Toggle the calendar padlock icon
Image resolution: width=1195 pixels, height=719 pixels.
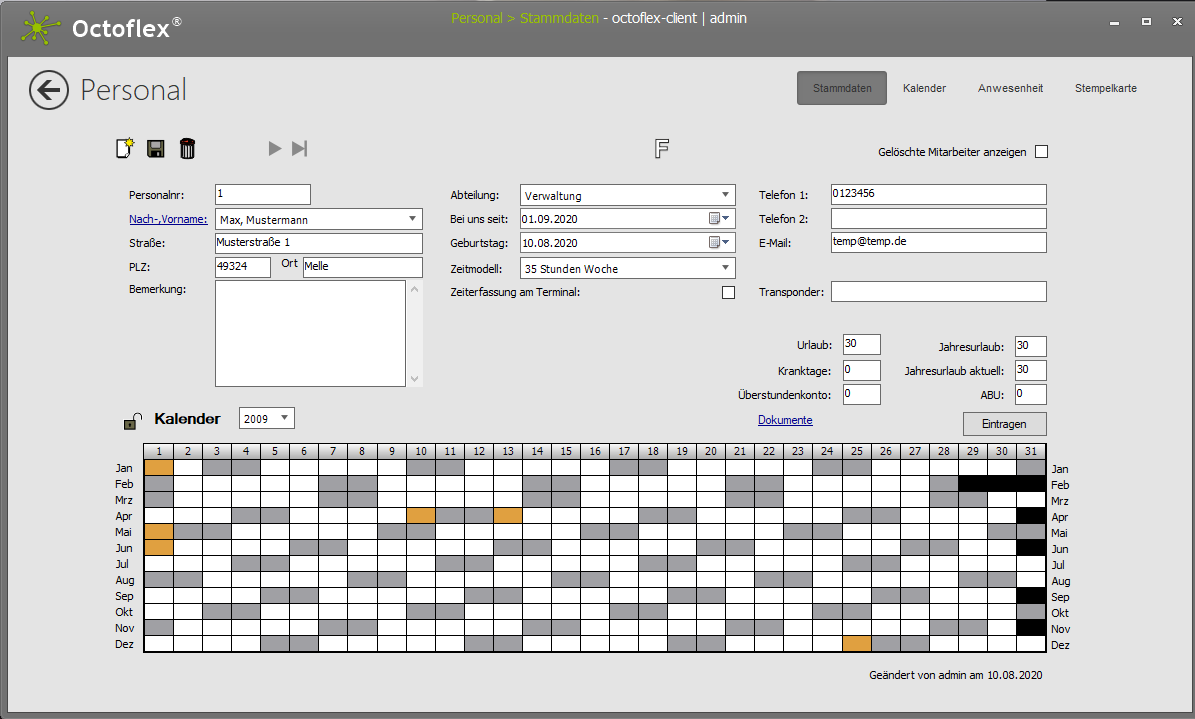click(131, 422)
